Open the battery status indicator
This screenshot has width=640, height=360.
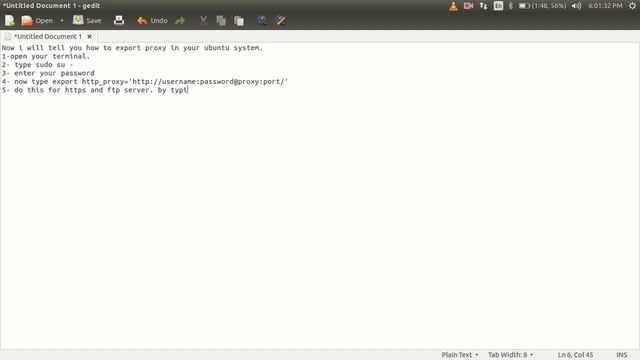[x=542, y=6]
